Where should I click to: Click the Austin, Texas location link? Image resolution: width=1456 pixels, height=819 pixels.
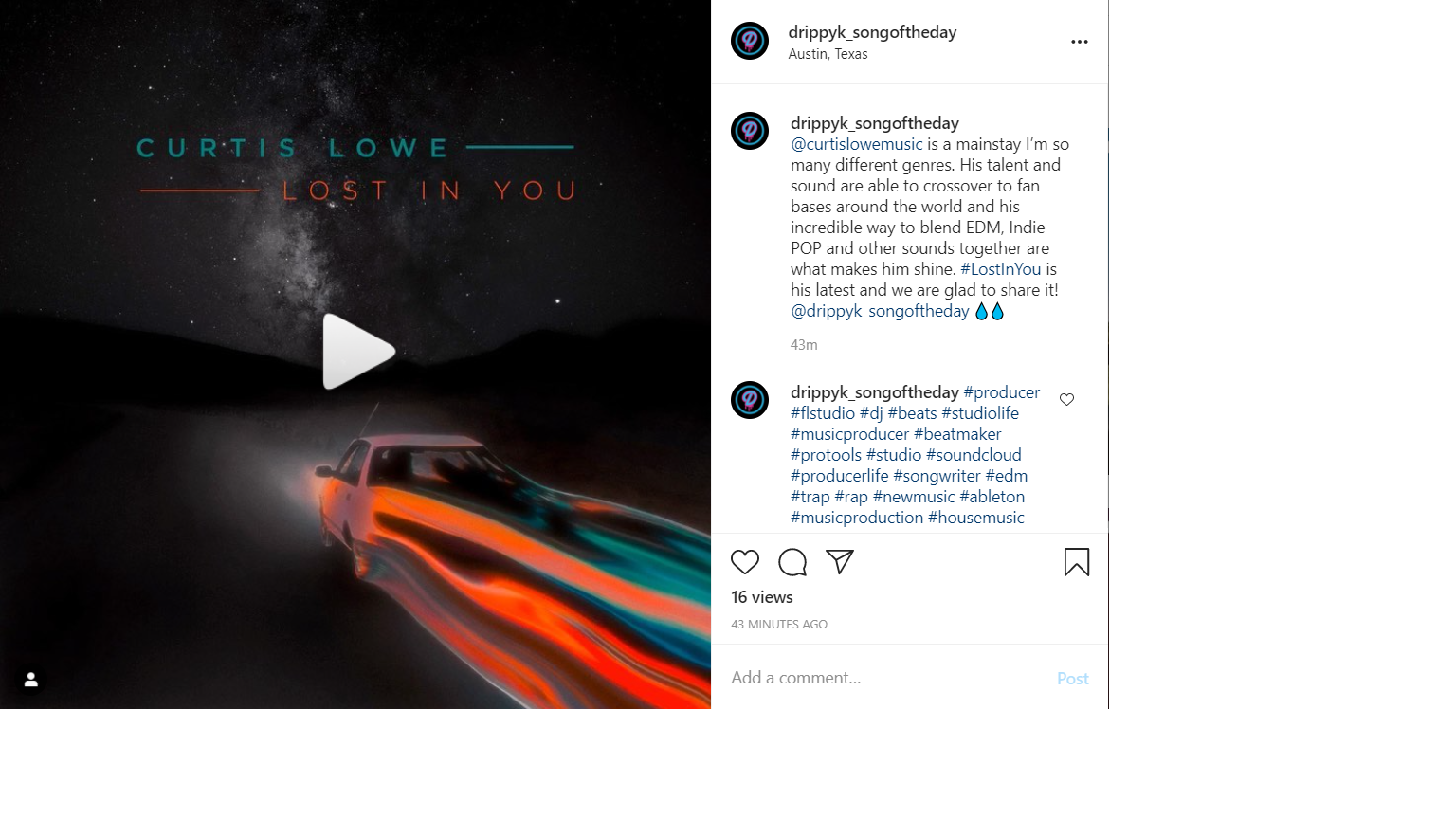point(828,54)
